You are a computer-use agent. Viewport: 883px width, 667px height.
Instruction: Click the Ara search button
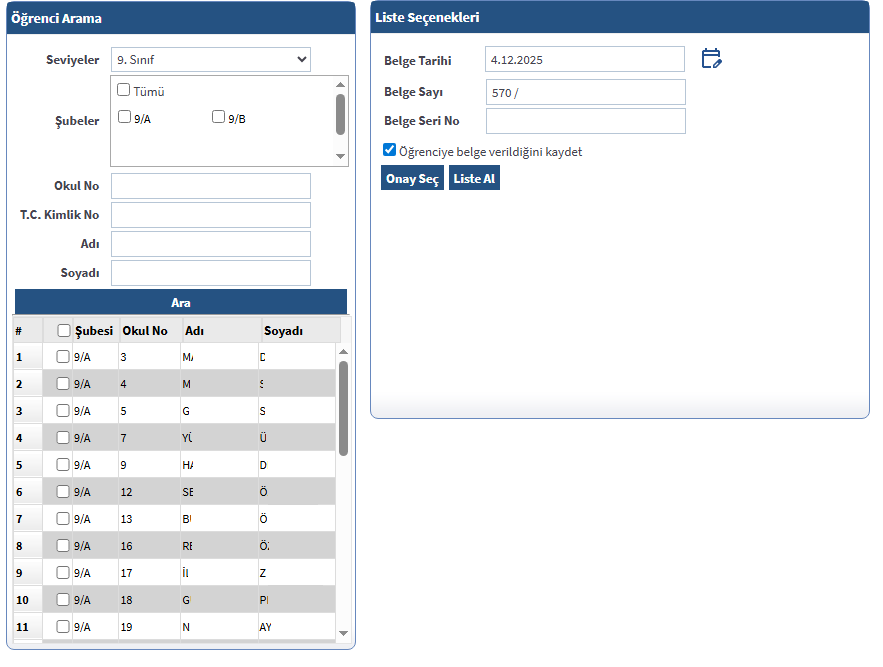(x=181, y=302)
